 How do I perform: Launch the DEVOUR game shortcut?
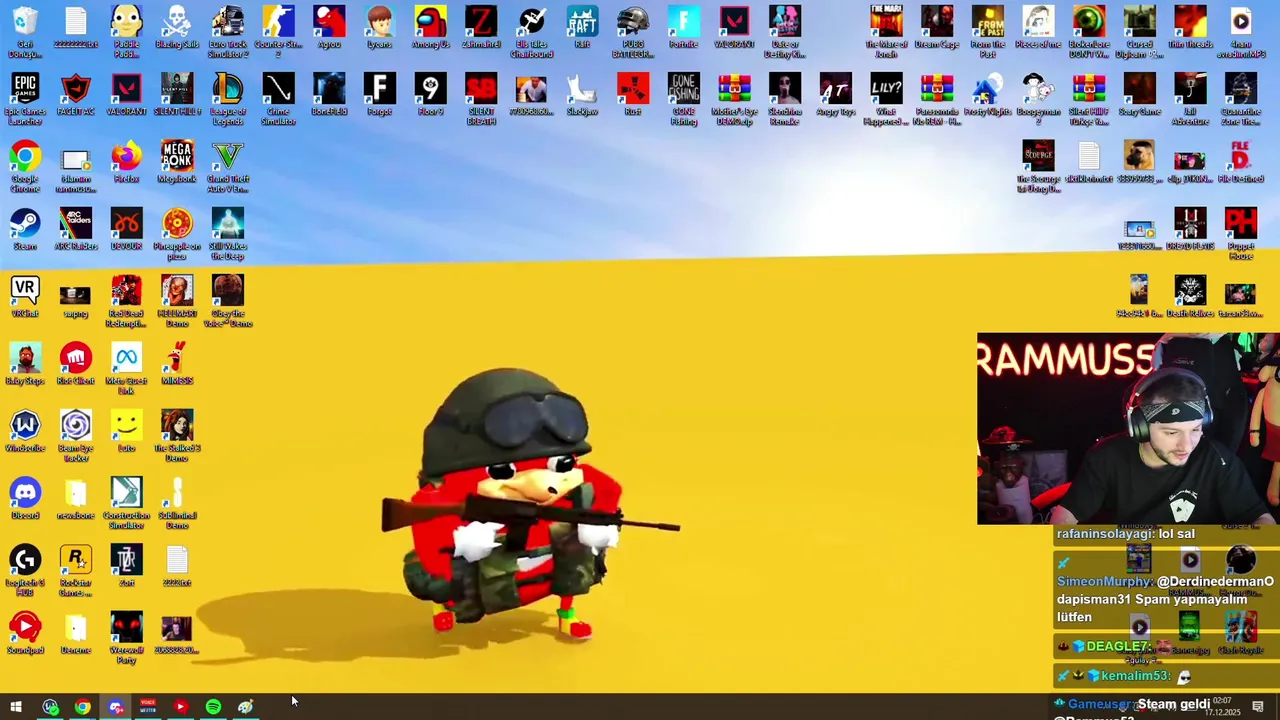(x=126, y=229)
